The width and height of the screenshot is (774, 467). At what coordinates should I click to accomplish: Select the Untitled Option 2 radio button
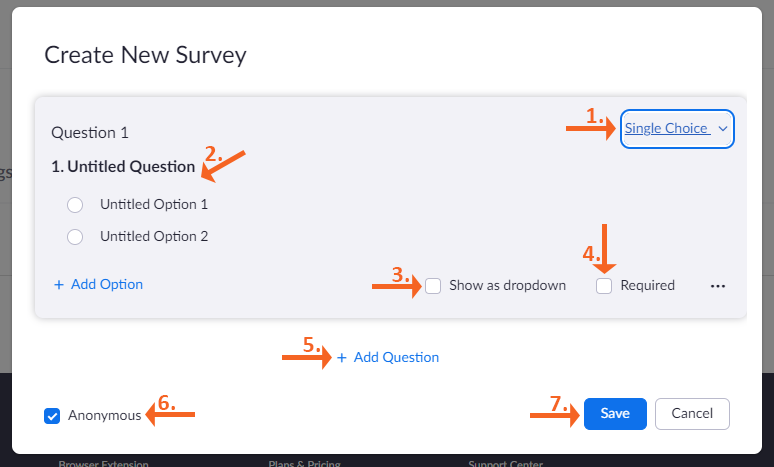(x=74, y=237)
